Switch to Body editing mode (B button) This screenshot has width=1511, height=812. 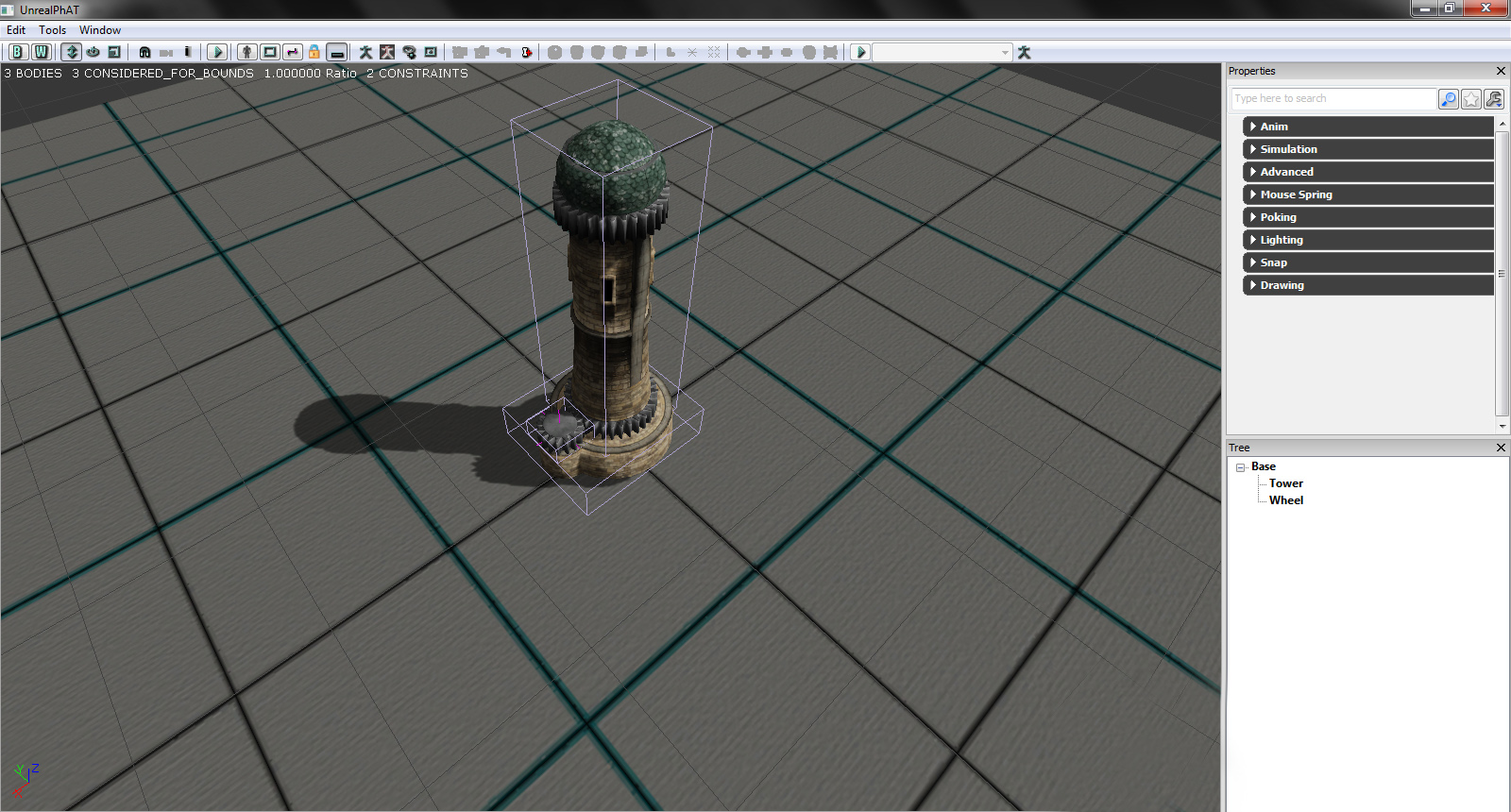point(18,52)
